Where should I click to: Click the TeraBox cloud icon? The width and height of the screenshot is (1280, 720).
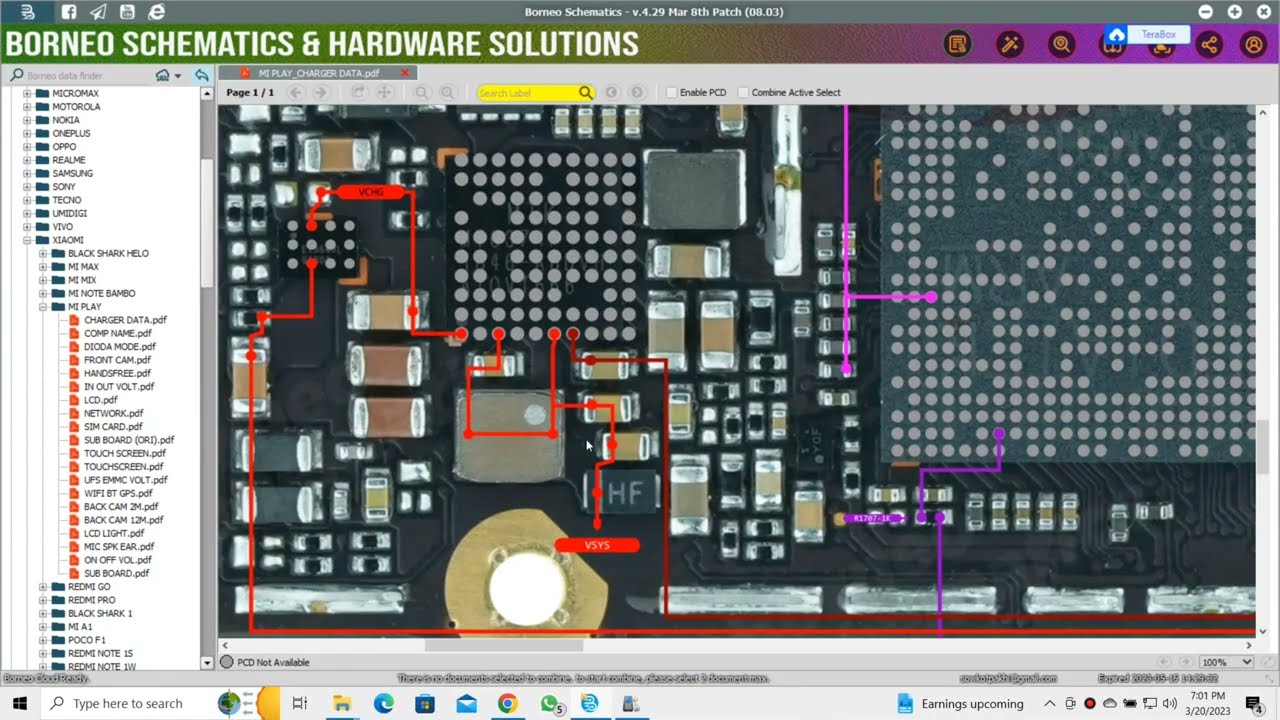tap(1117, 35)
